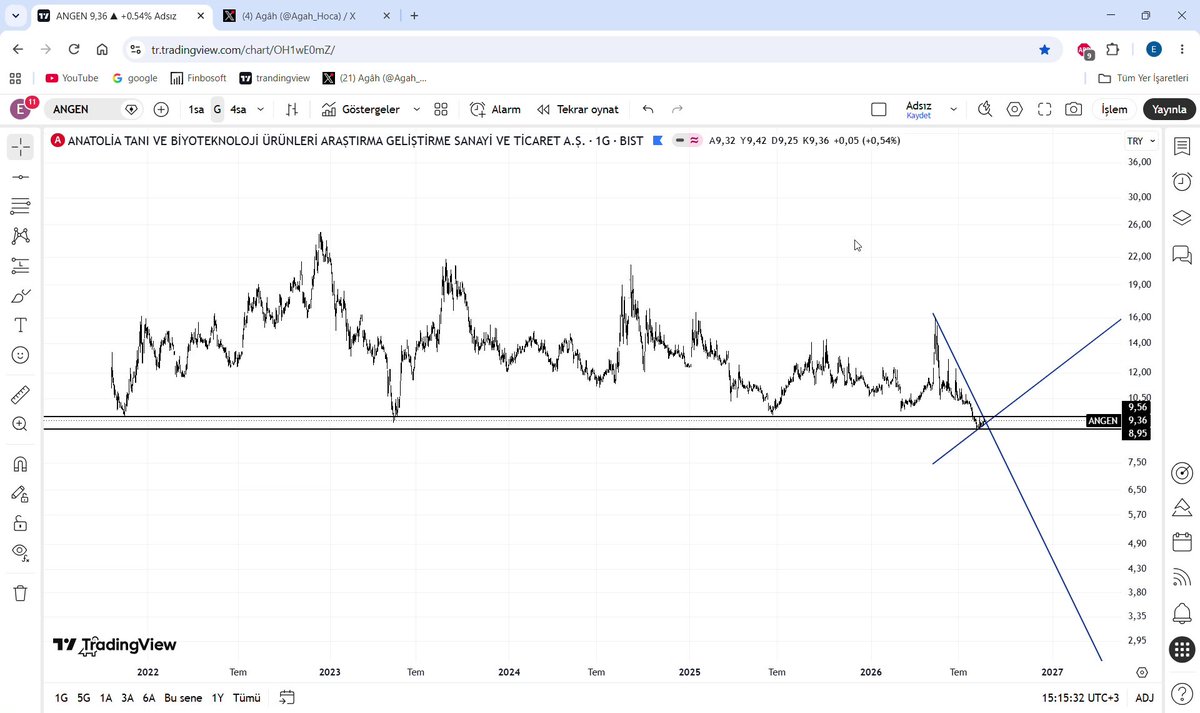Start Tekrar oynat bar replay
The height and width of the screenshot is (713, 1200).
(577, 109)
